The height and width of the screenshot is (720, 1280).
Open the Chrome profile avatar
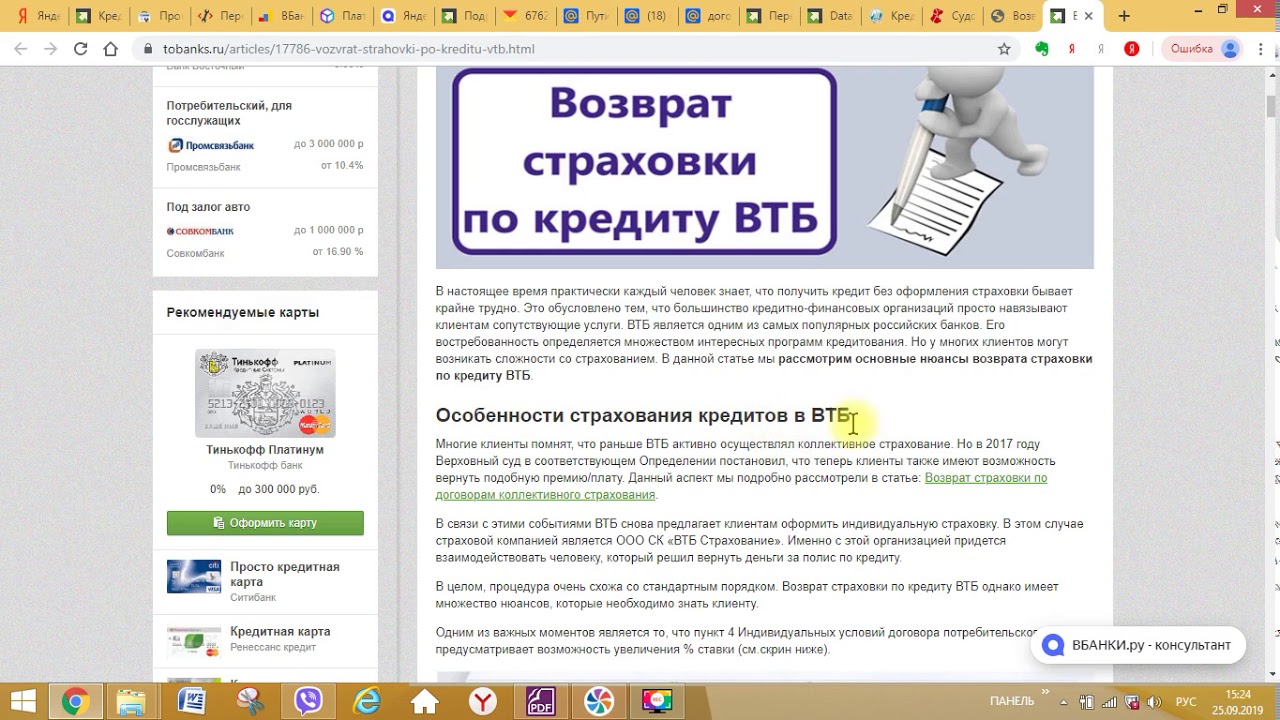pos(1230,49)
